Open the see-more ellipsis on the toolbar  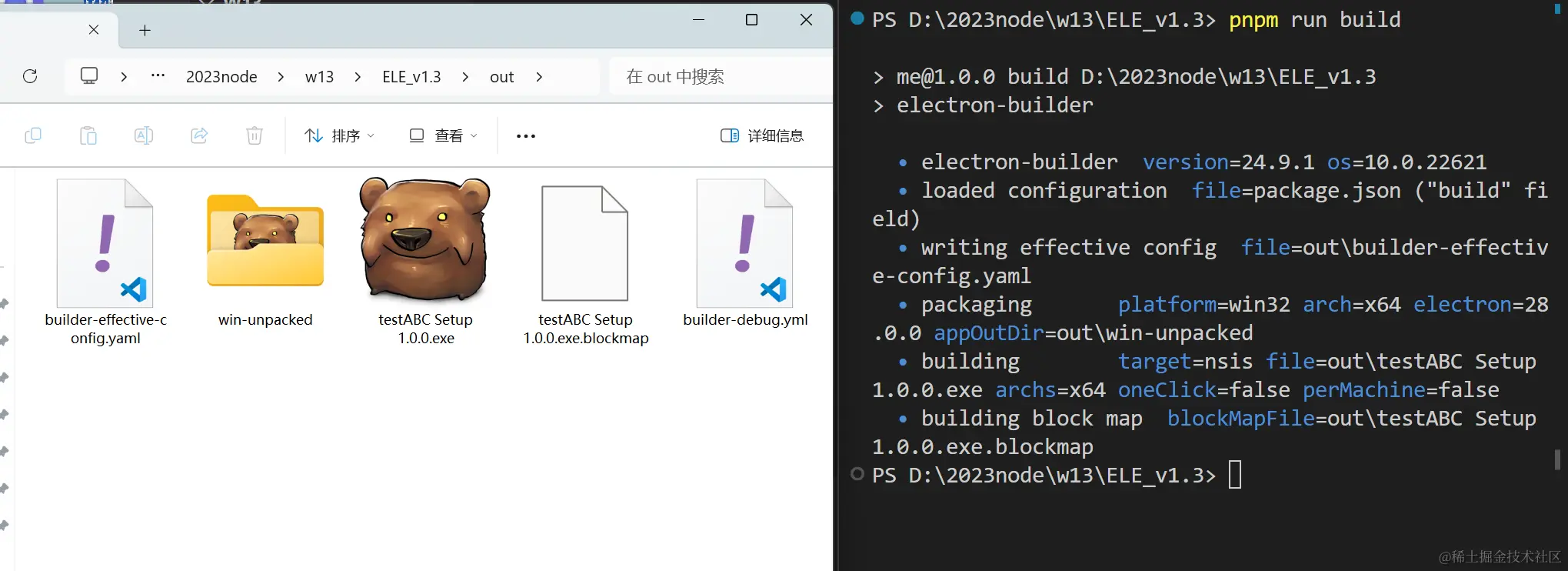[525, 135]
